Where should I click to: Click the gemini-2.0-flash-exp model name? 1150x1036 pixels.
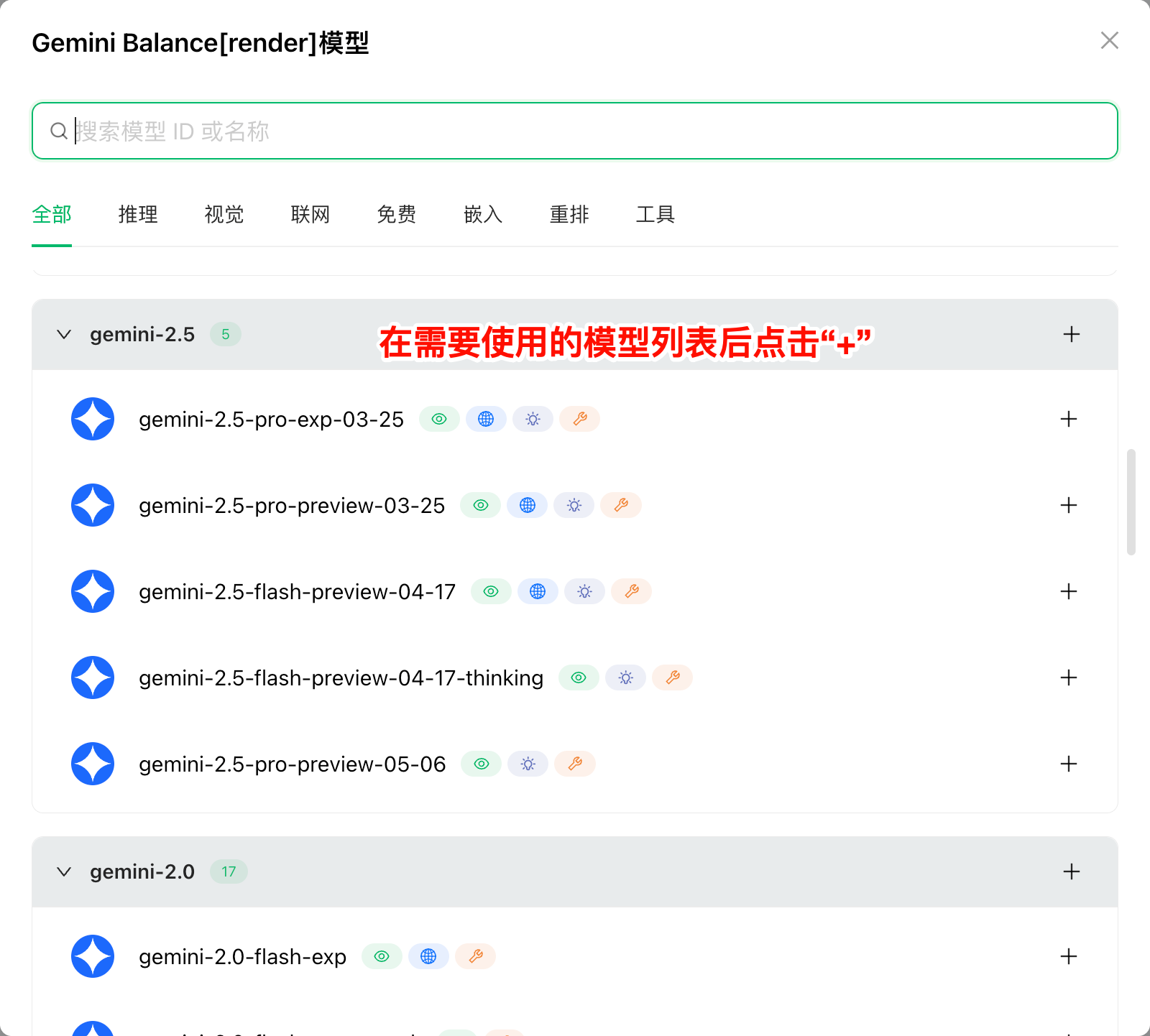(243, 957)
